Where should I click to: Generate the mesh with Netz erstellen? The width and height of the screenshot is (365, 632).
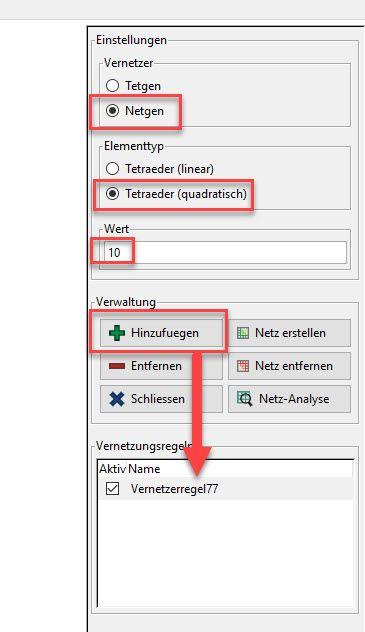[x=289, y=333]
